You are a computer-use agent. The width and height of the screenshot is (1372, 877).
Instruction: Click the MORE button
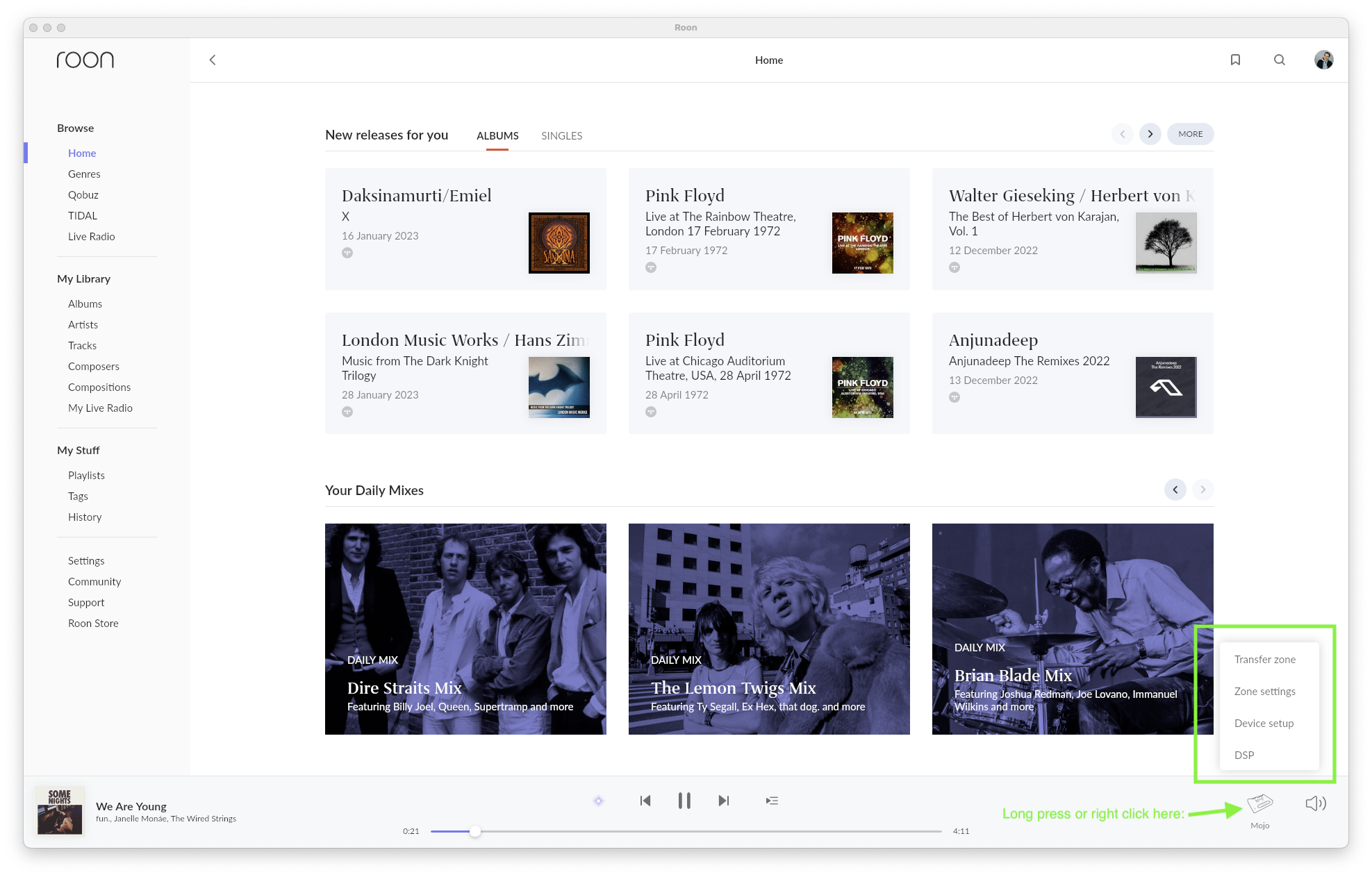1191,134
